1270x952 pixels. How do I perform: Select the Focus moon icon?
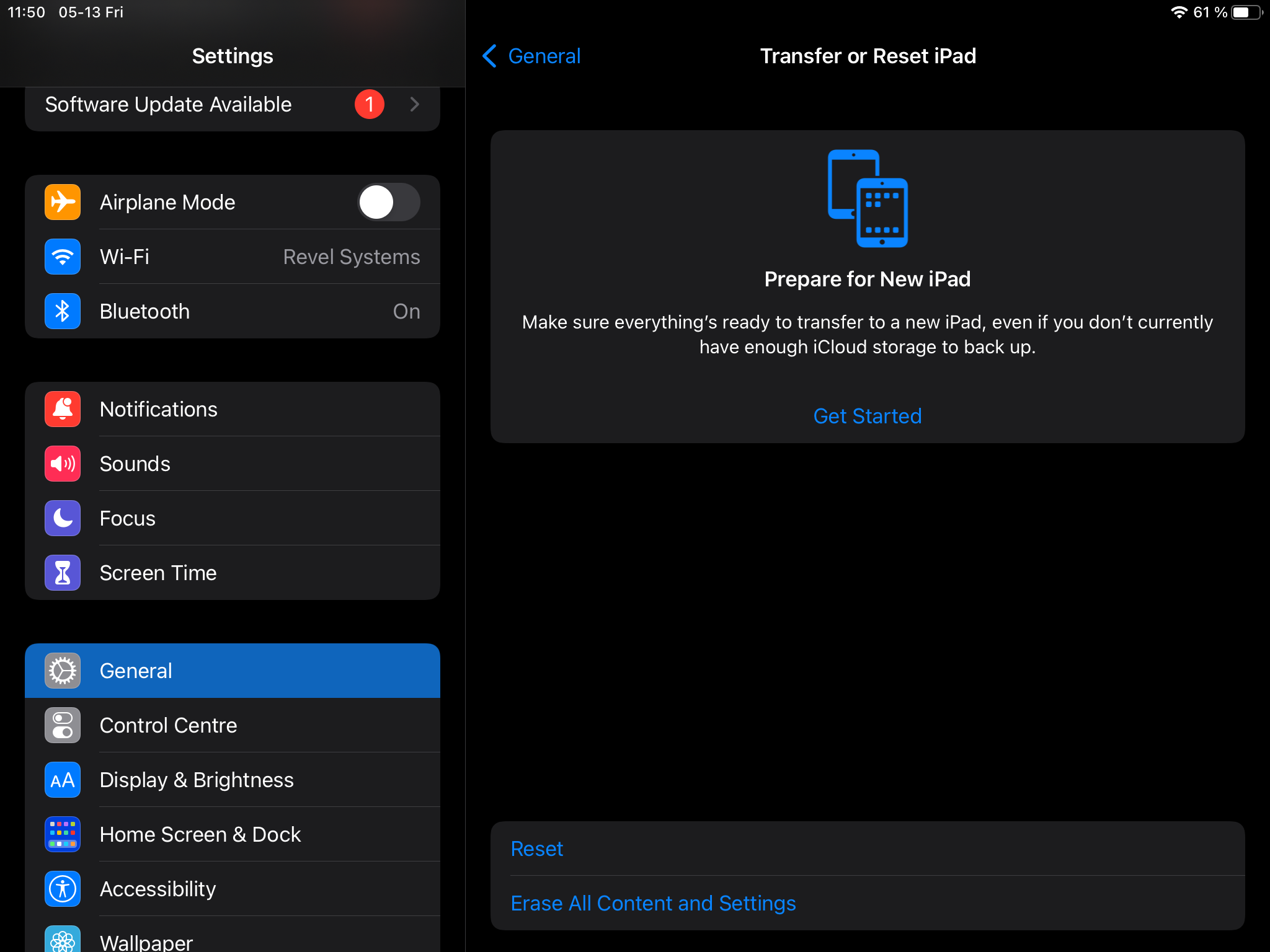click(x=62, y=518)
